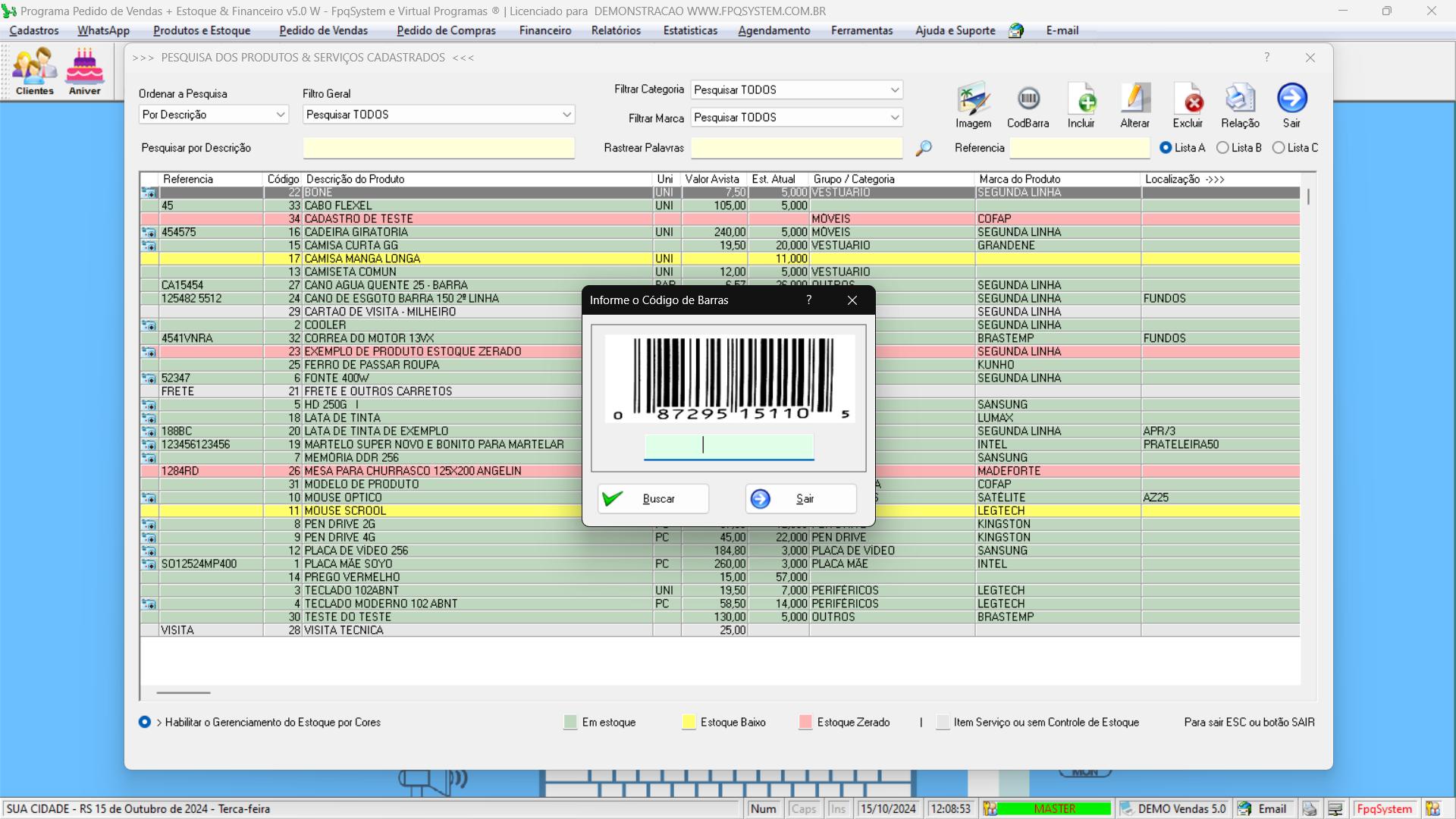Select the Lista C radio button
The height and width of the screenshot is (819, 1456).
pos(1279,148)
